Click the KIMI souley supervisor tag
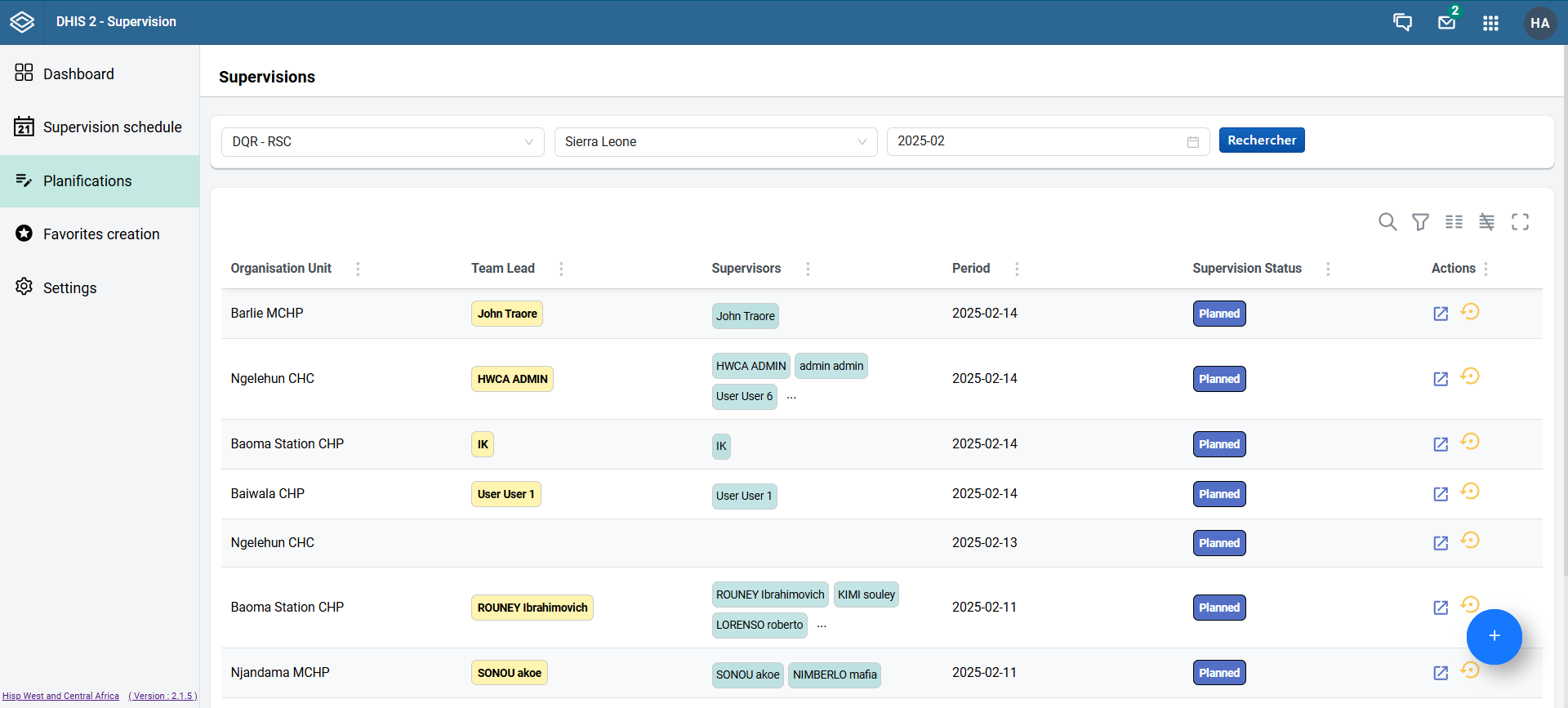1568x708 pixels. point(866,594)
